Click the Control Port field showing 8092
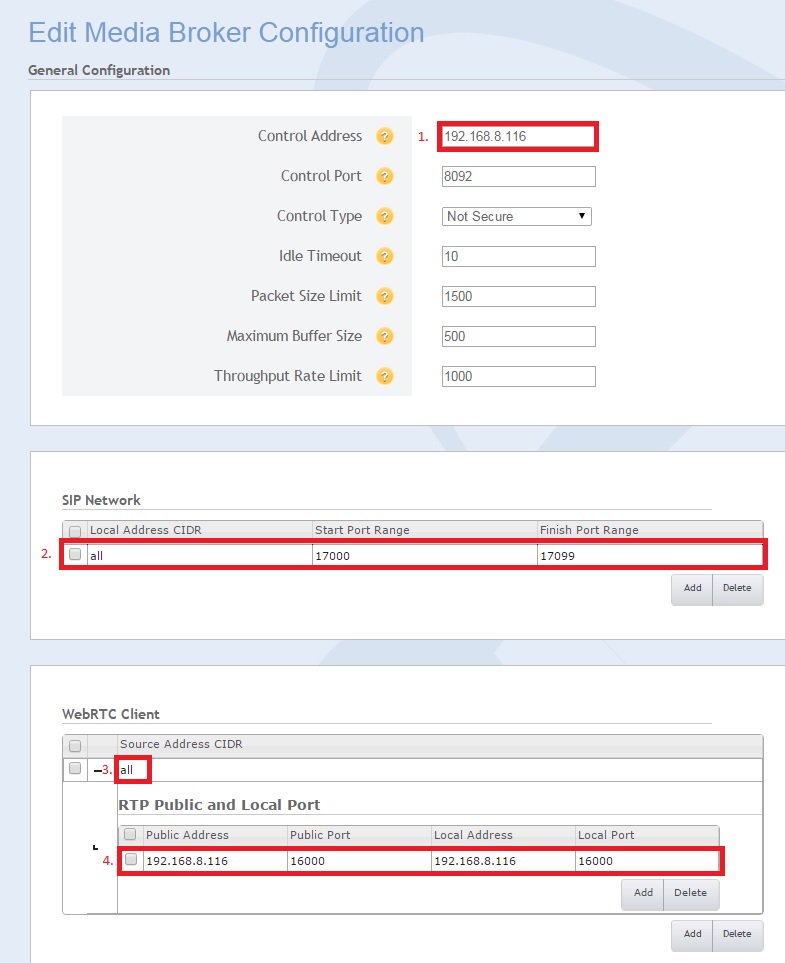 click(518, 176)
